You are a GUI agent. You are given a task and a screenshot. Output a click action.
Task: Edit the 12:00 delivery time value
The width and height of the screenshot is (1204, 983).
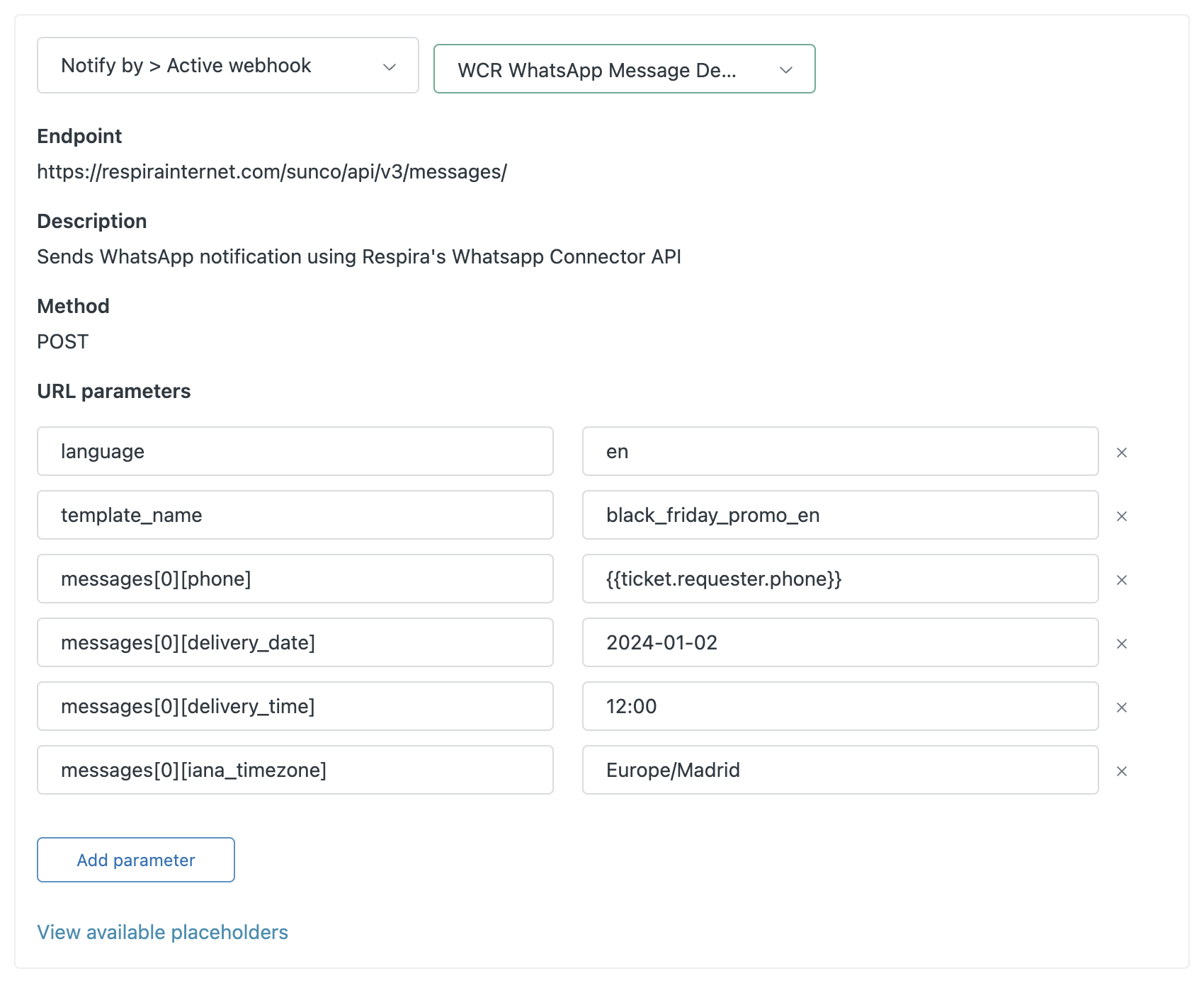click(840, 706)
